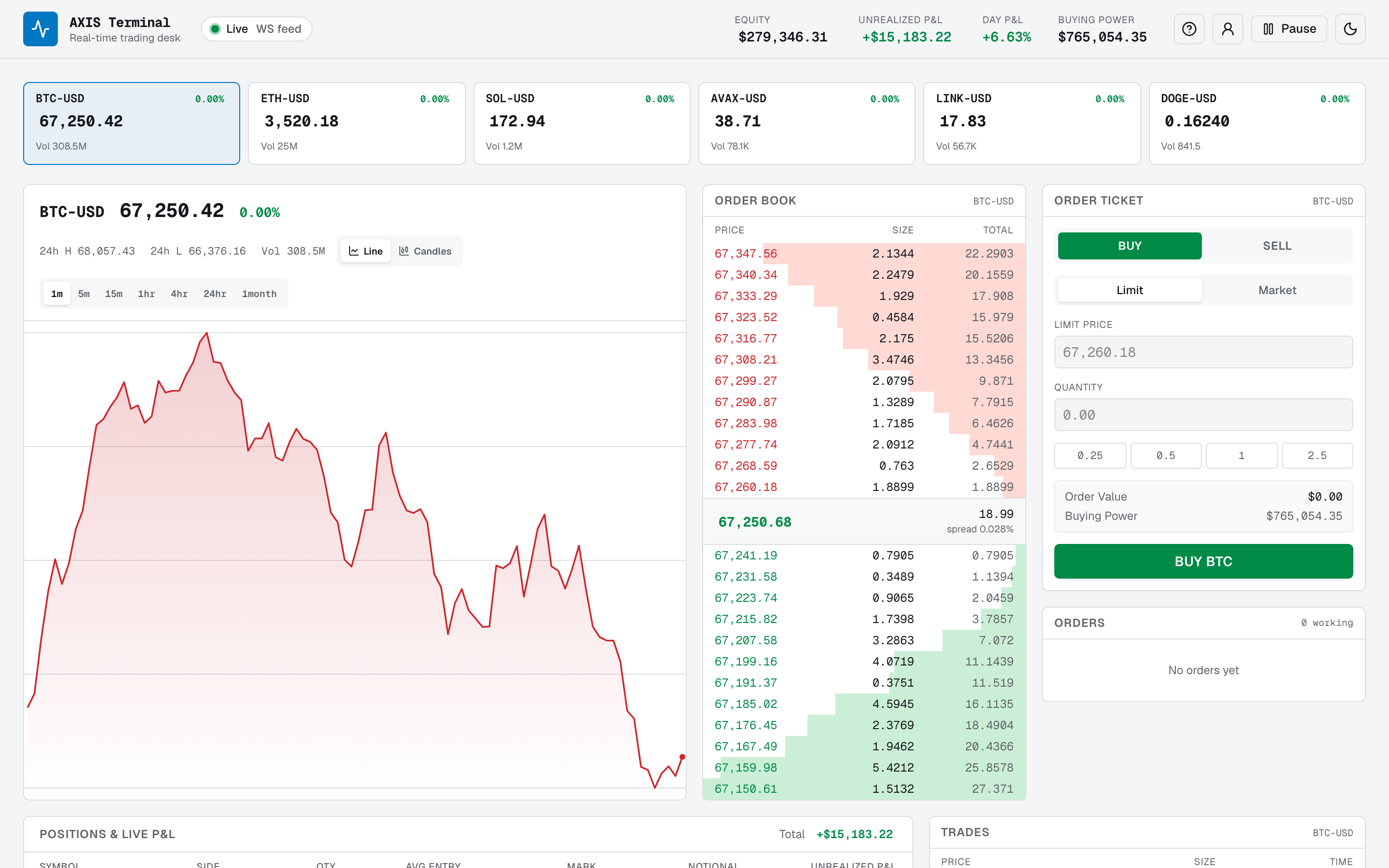Image resolution: width=1389 pixels, height=868 pixels.
Task: Switch order side to SELL
Action: coord(1277,246)
